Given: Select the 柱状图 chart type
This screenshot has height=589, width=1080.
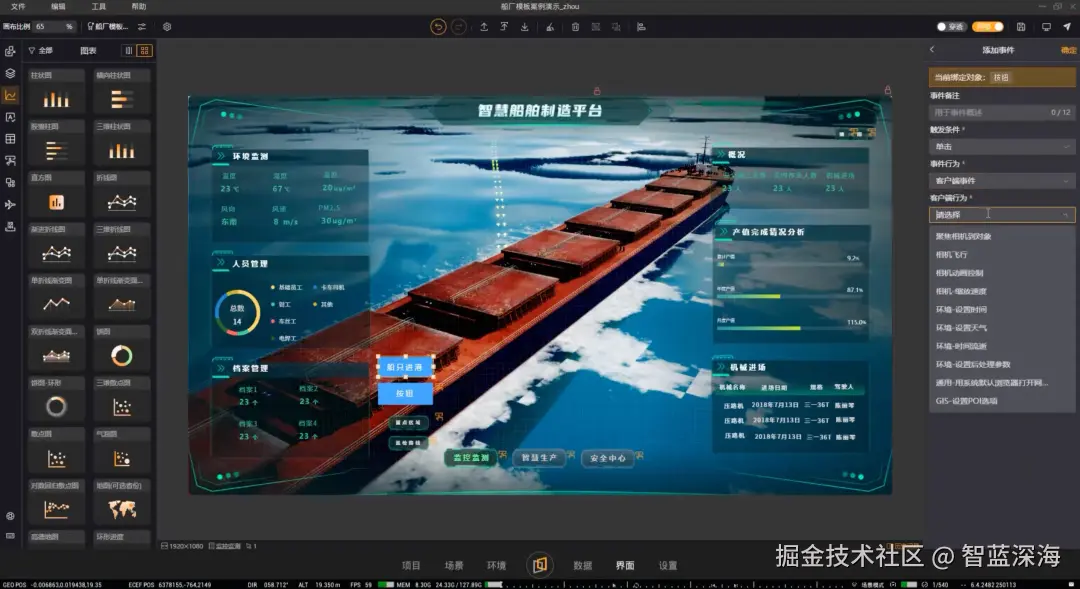Looking at the screenshot, I should (57, 97).
